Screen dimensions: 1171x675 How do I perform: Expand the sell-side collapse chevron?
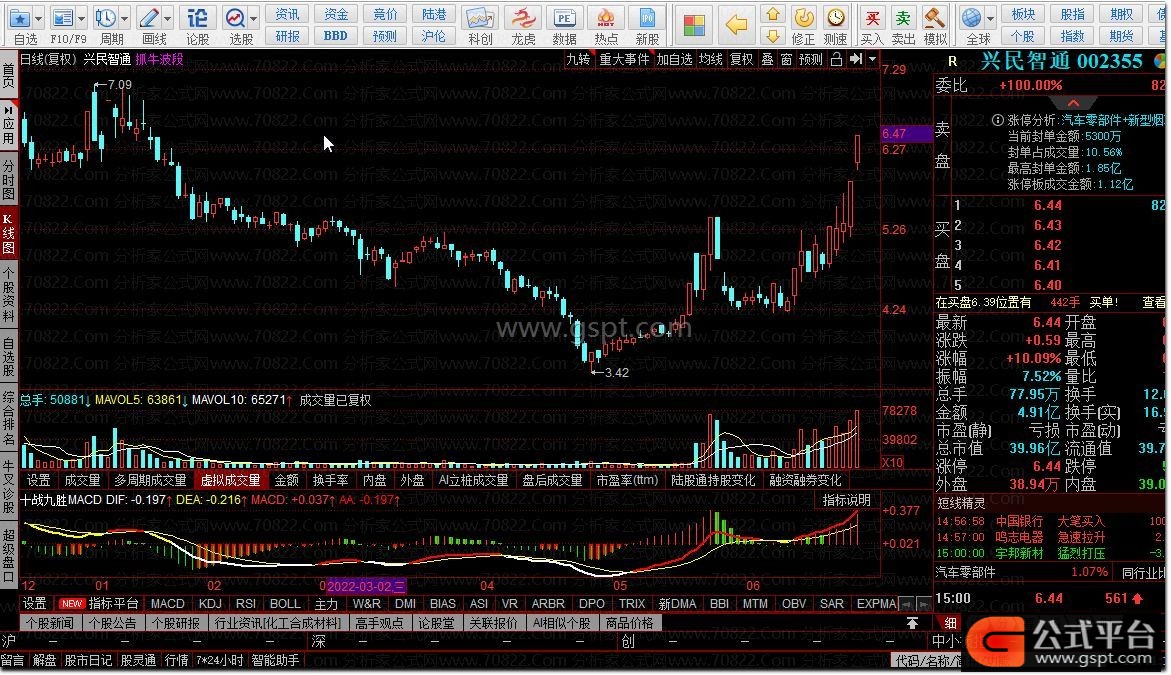pos(1073,103)
